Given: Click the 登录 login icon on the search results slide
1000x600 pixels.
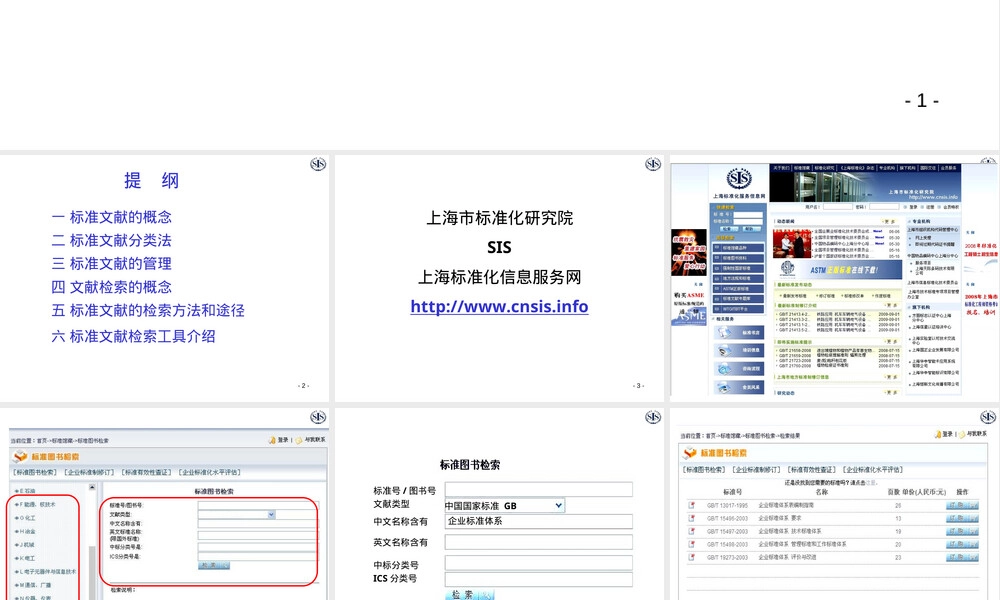Looking at the screenshot, I should click(938, 434).
